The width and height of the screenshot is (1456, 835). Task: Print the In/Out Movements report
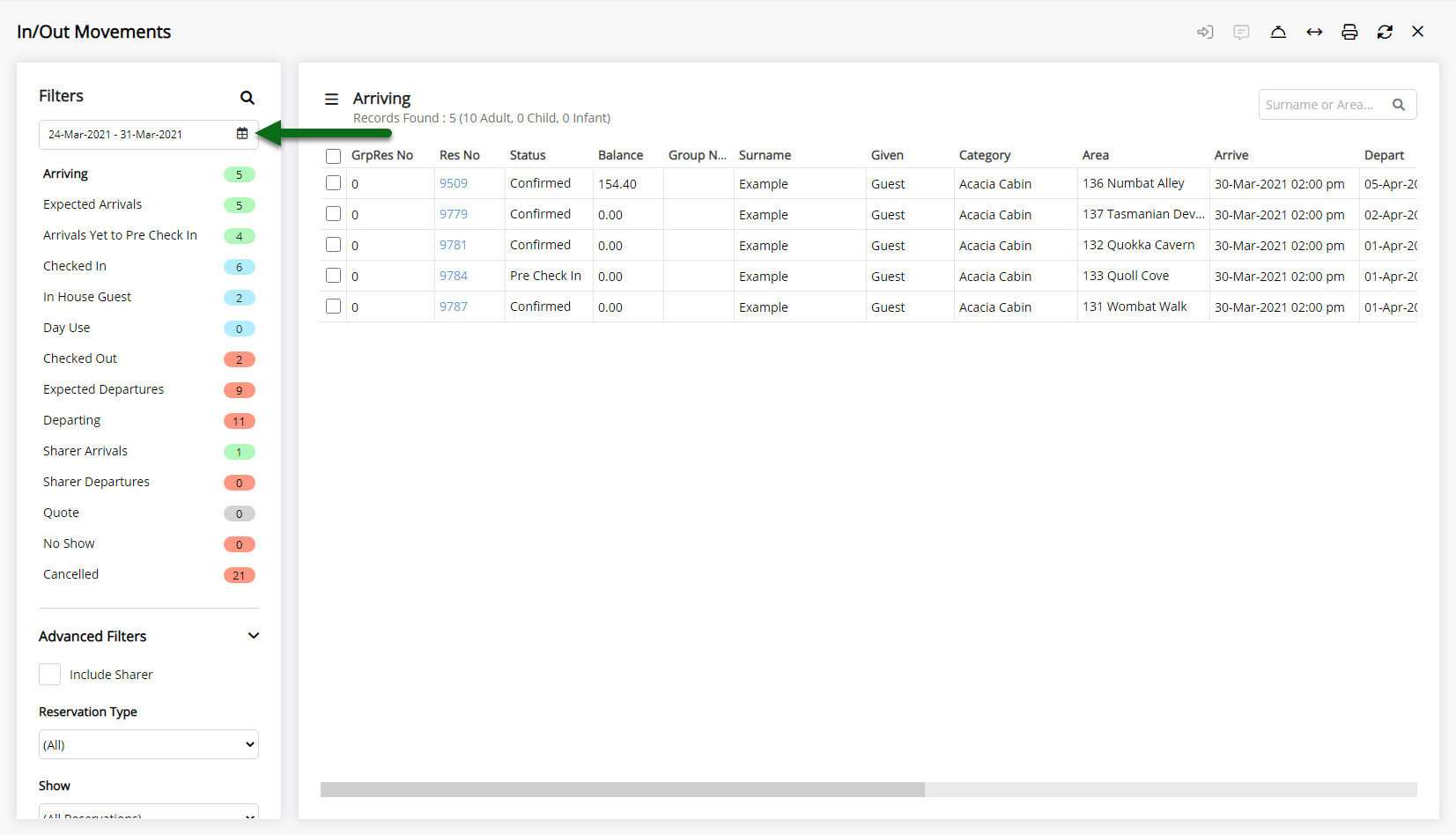(1349, 32)
